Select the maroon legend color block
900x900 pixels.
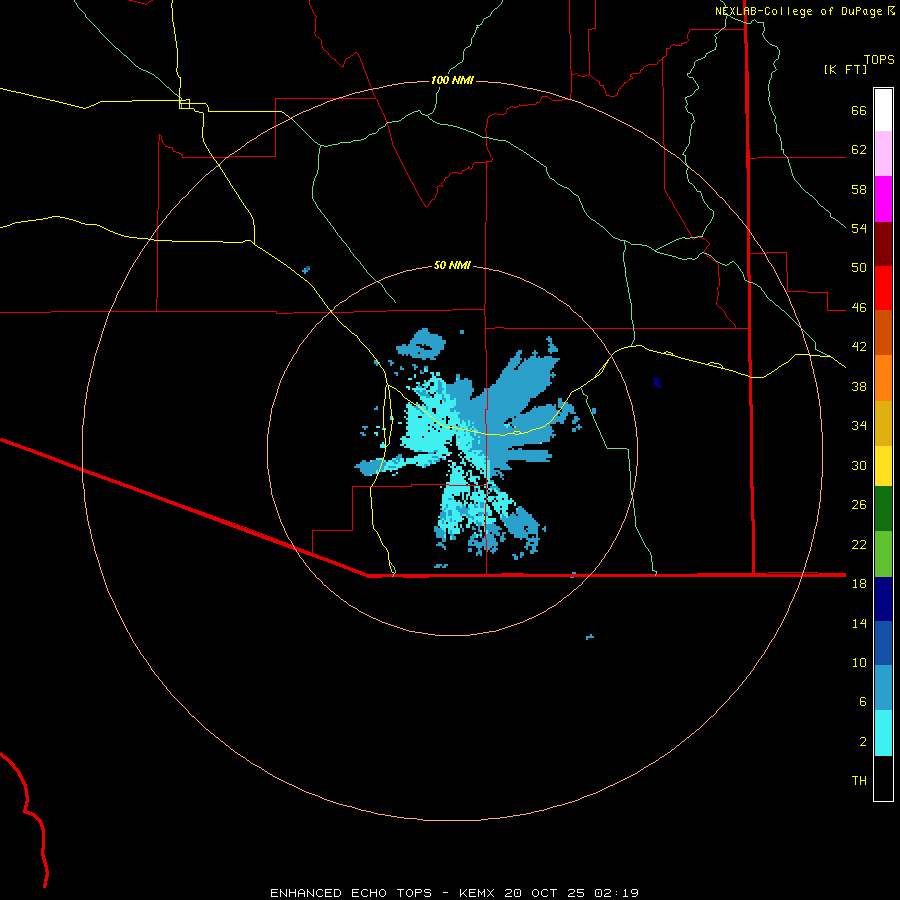[x=883, y=244]
